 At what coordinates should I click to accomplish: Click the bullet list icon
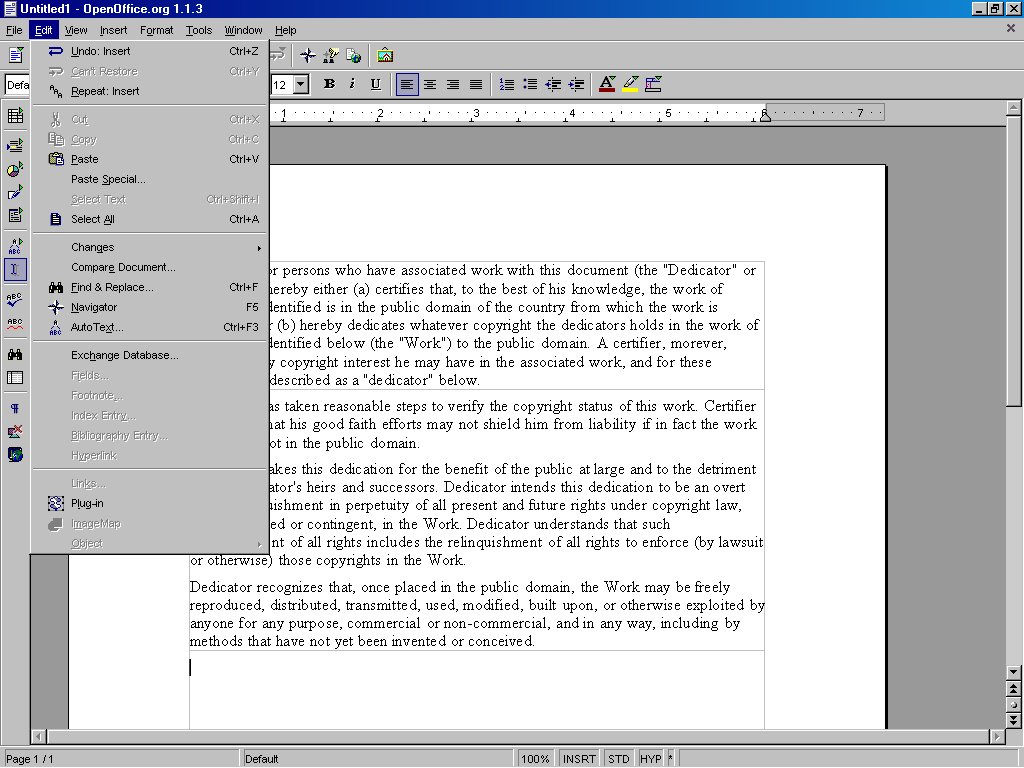coord(530,85)
